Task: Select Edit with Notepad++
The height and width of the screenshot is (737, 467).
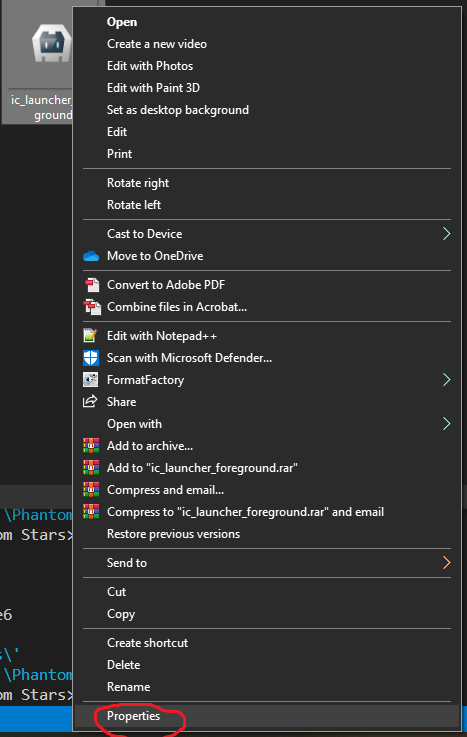Action: (x=162, y=336)
